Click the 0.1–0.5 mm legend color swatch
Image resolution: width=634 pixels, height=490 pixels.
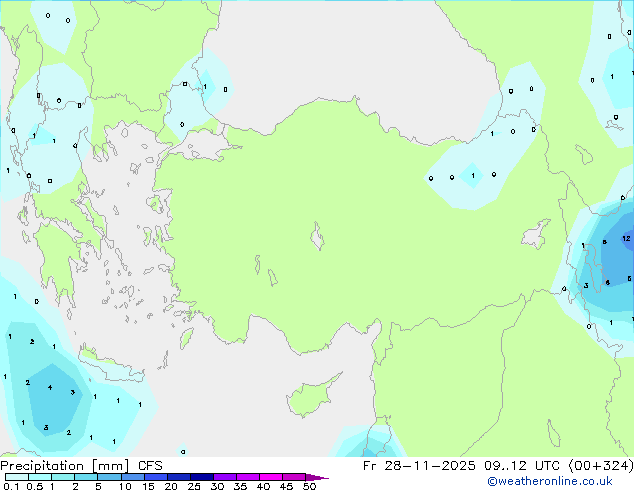[17, 477]
